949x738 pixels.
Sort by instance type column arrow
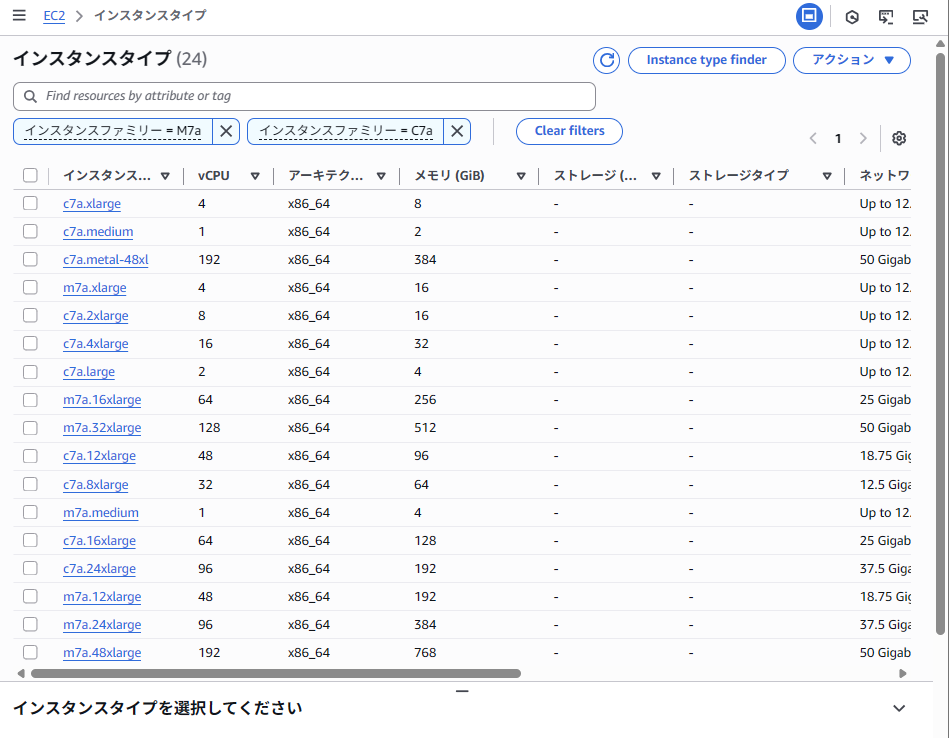coord(165,176)
